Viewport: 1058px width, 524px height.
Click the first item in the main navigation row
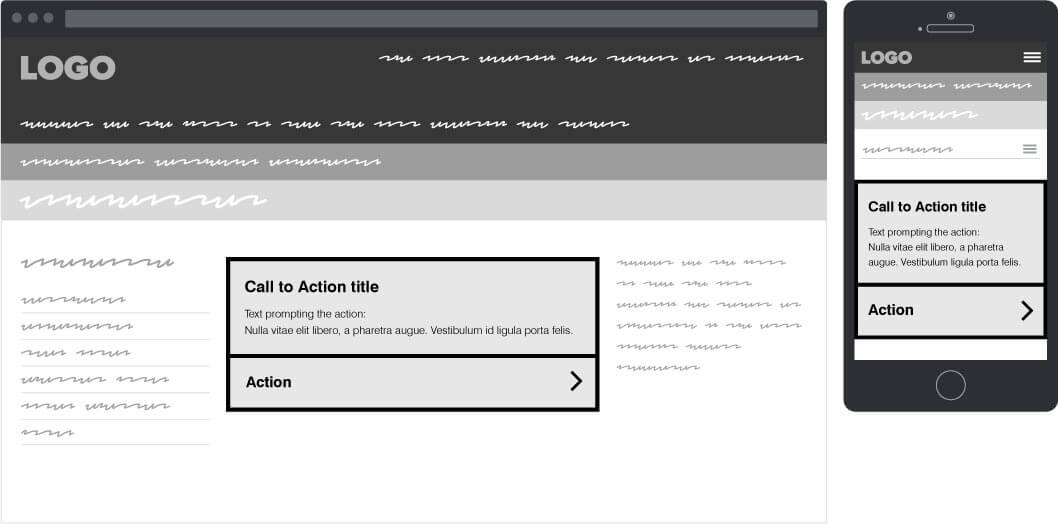[x=57, y=124]
